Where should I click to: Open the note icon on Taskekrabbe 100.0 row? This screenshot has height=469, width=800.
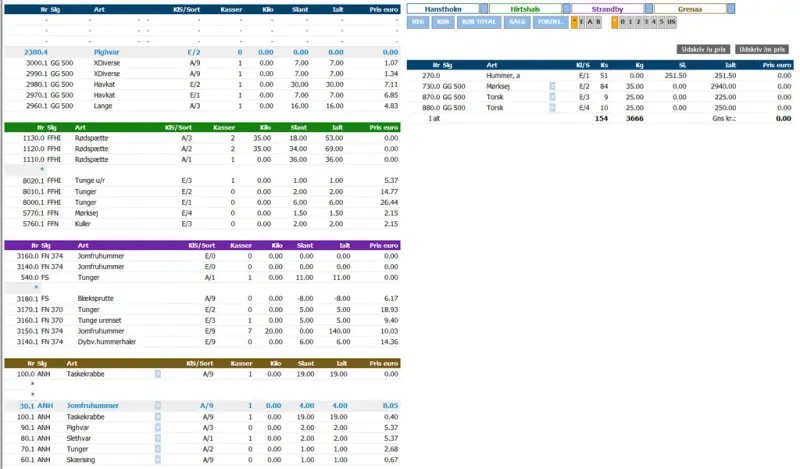pos(158,374)
